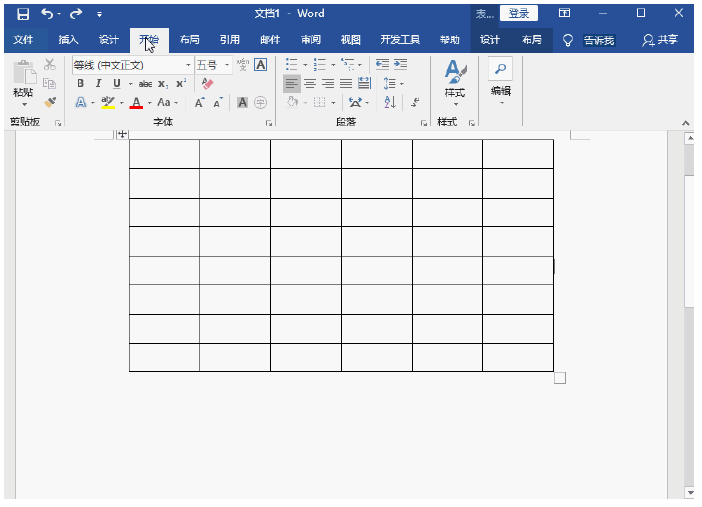Toggle Character Shading icon

coord(242,103)
